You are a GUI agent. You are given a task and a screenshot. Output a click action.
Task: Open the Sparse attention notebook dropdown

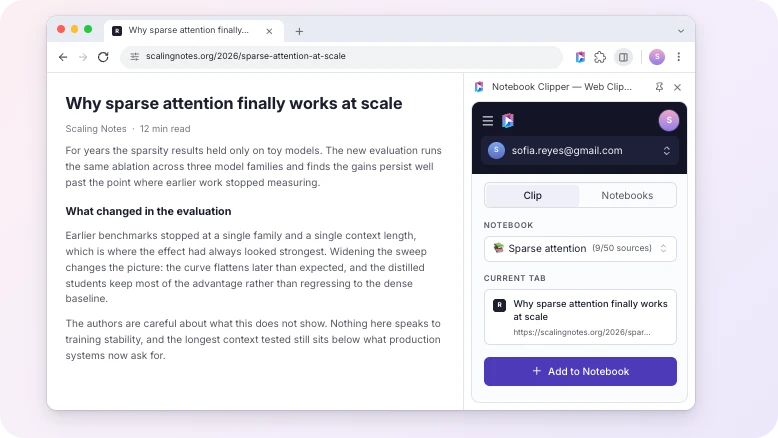click(580, 249)
